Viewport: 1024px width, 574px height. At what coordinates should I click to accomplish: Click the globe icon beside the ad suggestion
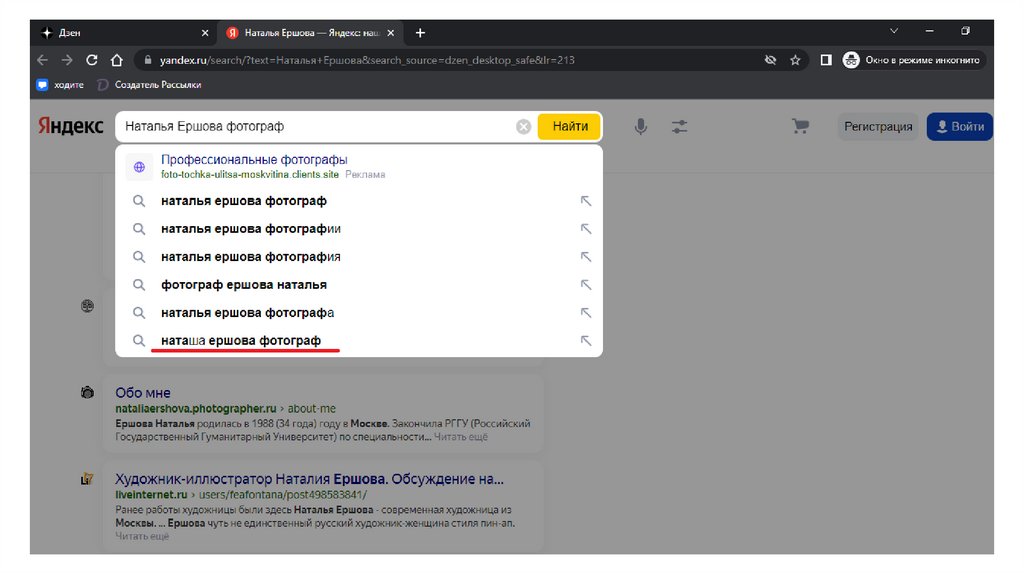pyautogui.click(x=139, y=167)
